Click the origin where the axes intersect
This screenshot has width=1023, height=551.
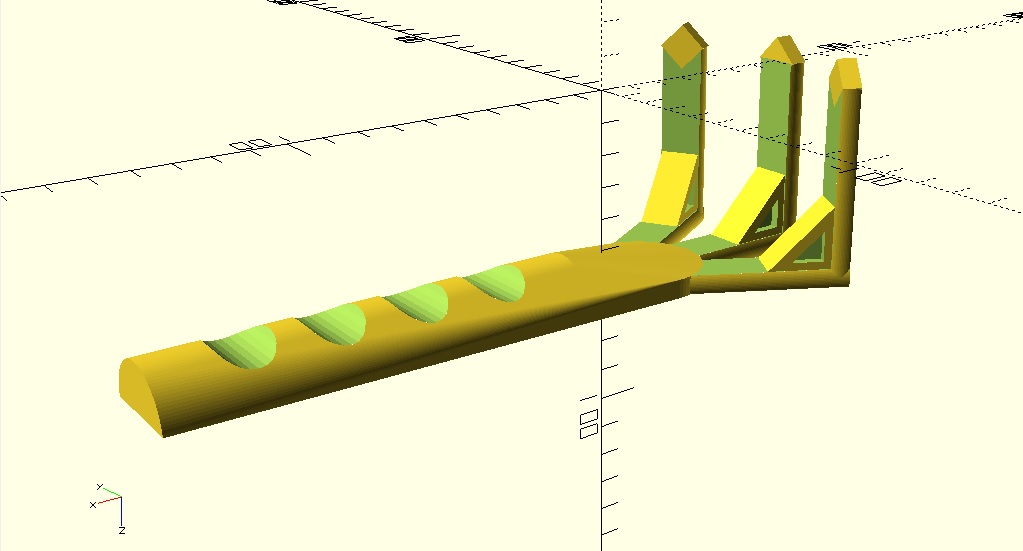[x=602, y=89]
